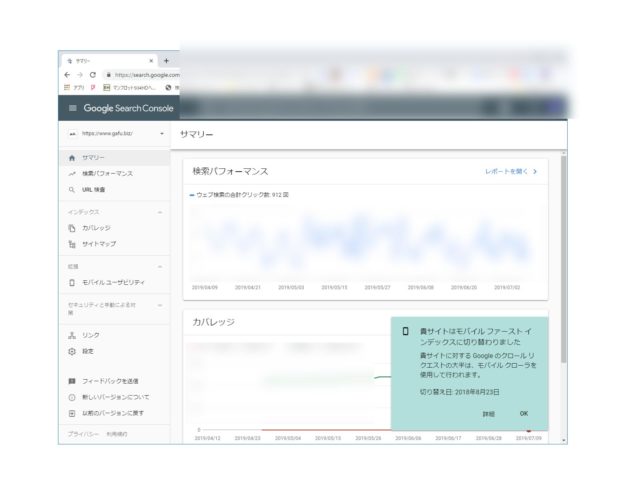Click the info icon beside 新しいバージョンについて
640x480 pixels.
pyautogui.click(x=72, y=397)
